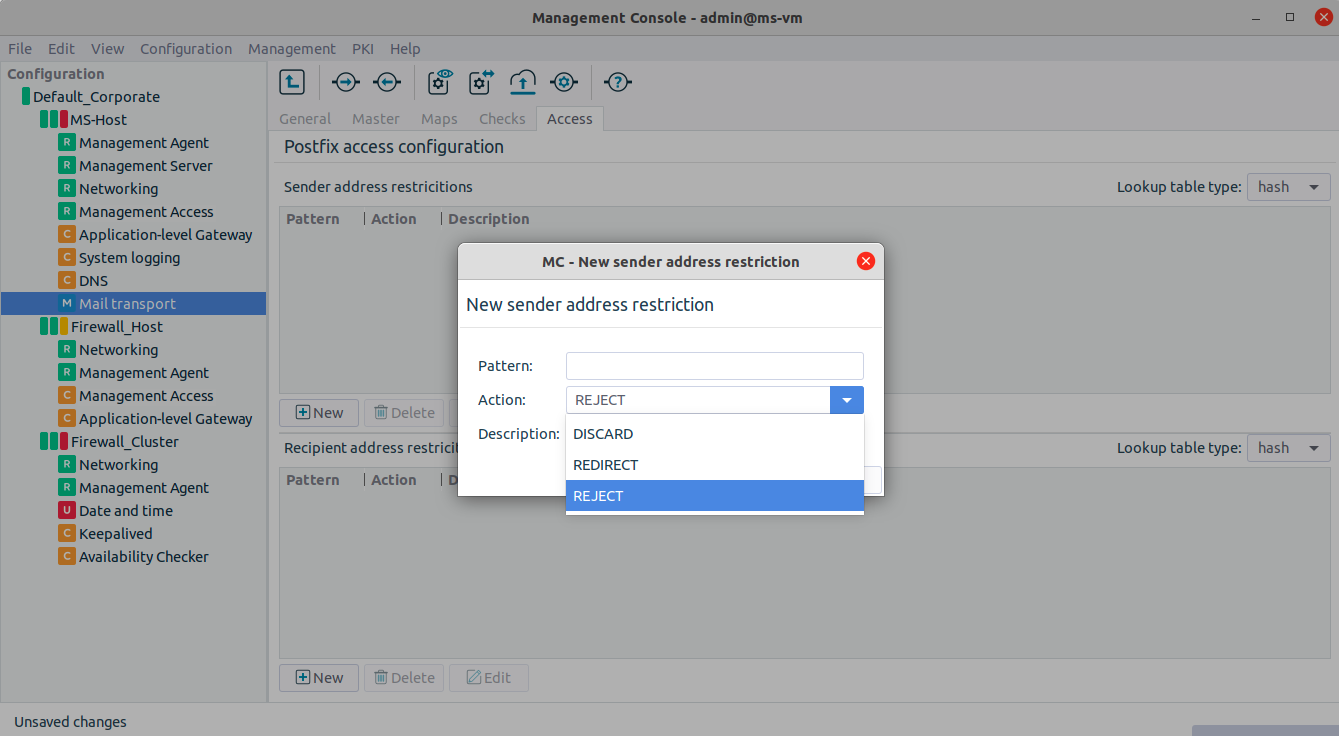Screen dimensions: 1339x736
Task: Click New under sender address restrictions
Action: click(319, 412)
